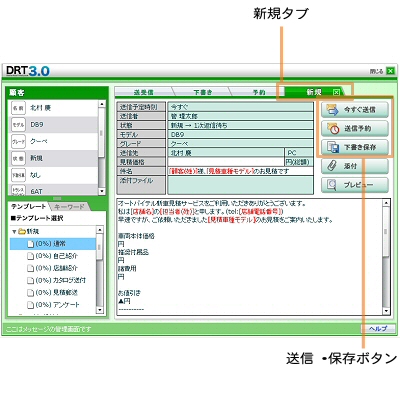The height and width of the screenshot is (400, 400).
Task: Select the テンプレート tab
Action: pos(29,207)
